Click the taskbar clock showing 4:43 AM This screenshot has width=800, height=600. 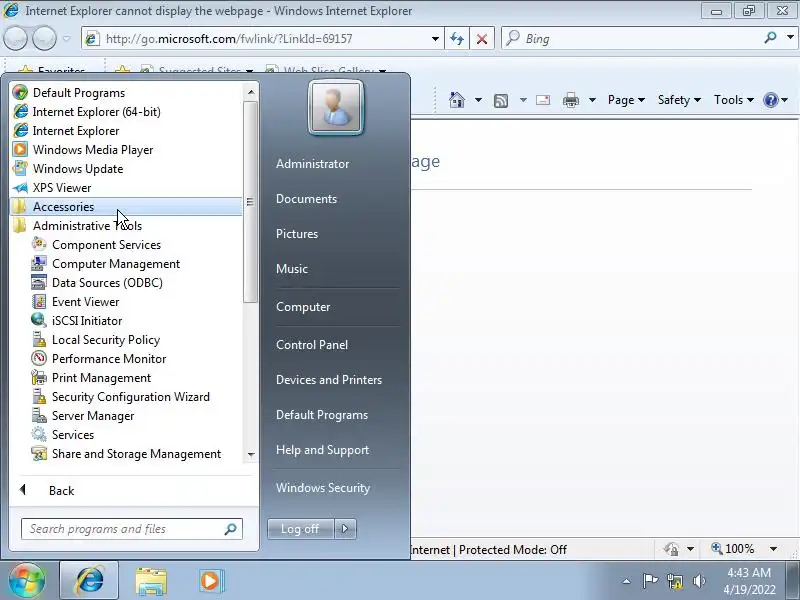749,581
